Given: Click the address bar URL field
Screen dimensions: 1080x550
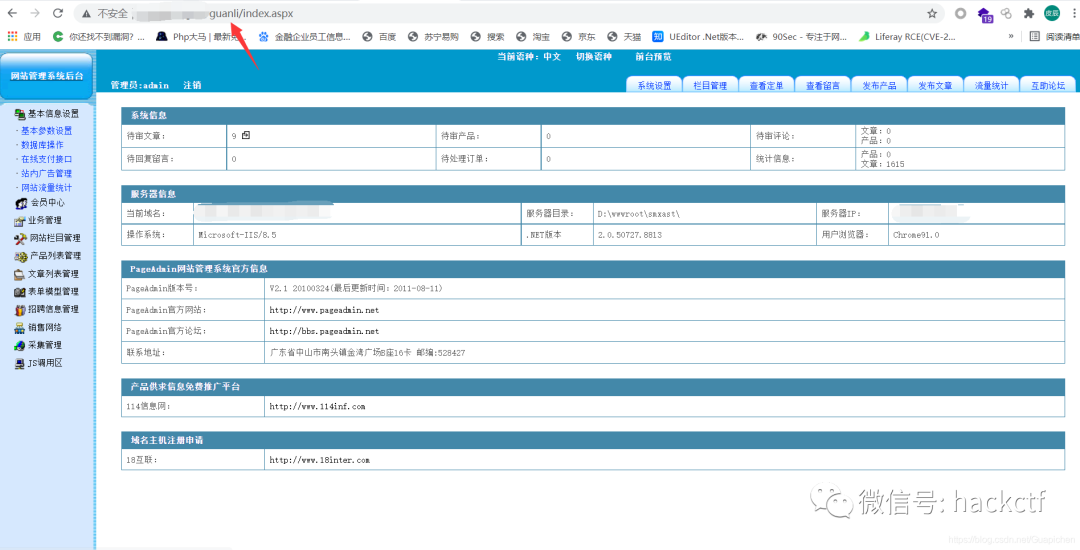Looking at the screenshot, I should pos(510,13).
